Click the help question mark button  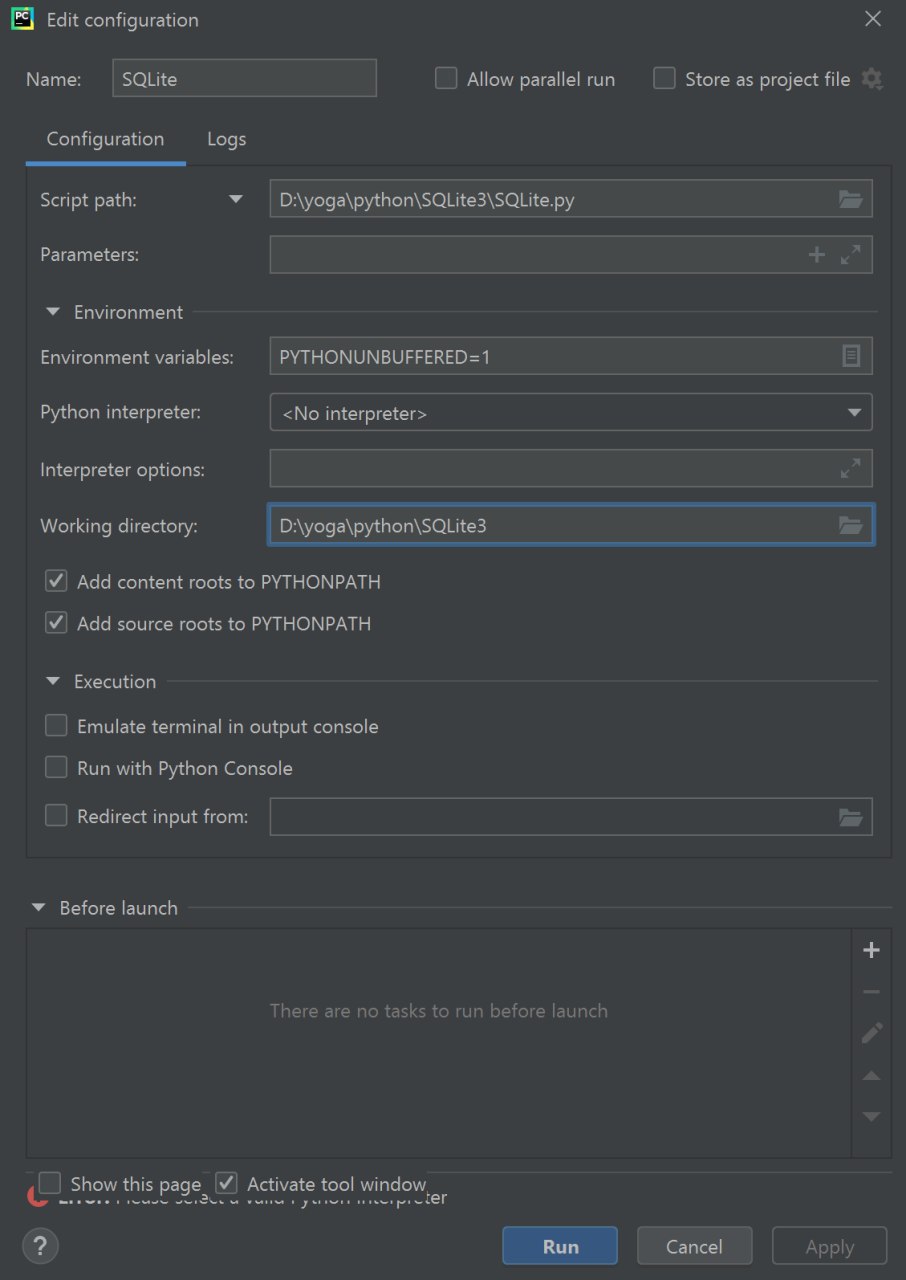[x=40, y=1246]
